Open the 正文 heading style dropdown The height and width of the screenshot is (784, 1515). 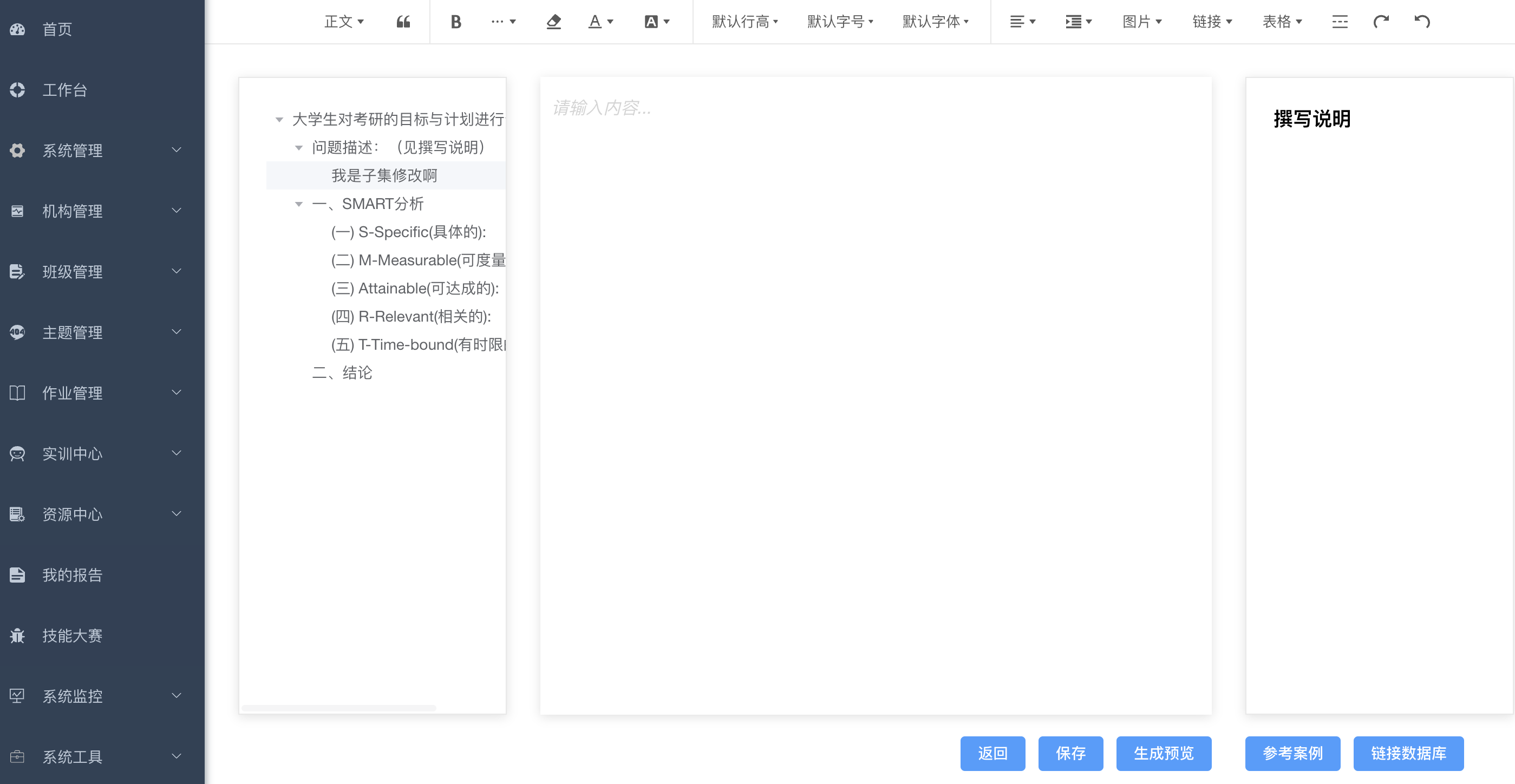344,22
